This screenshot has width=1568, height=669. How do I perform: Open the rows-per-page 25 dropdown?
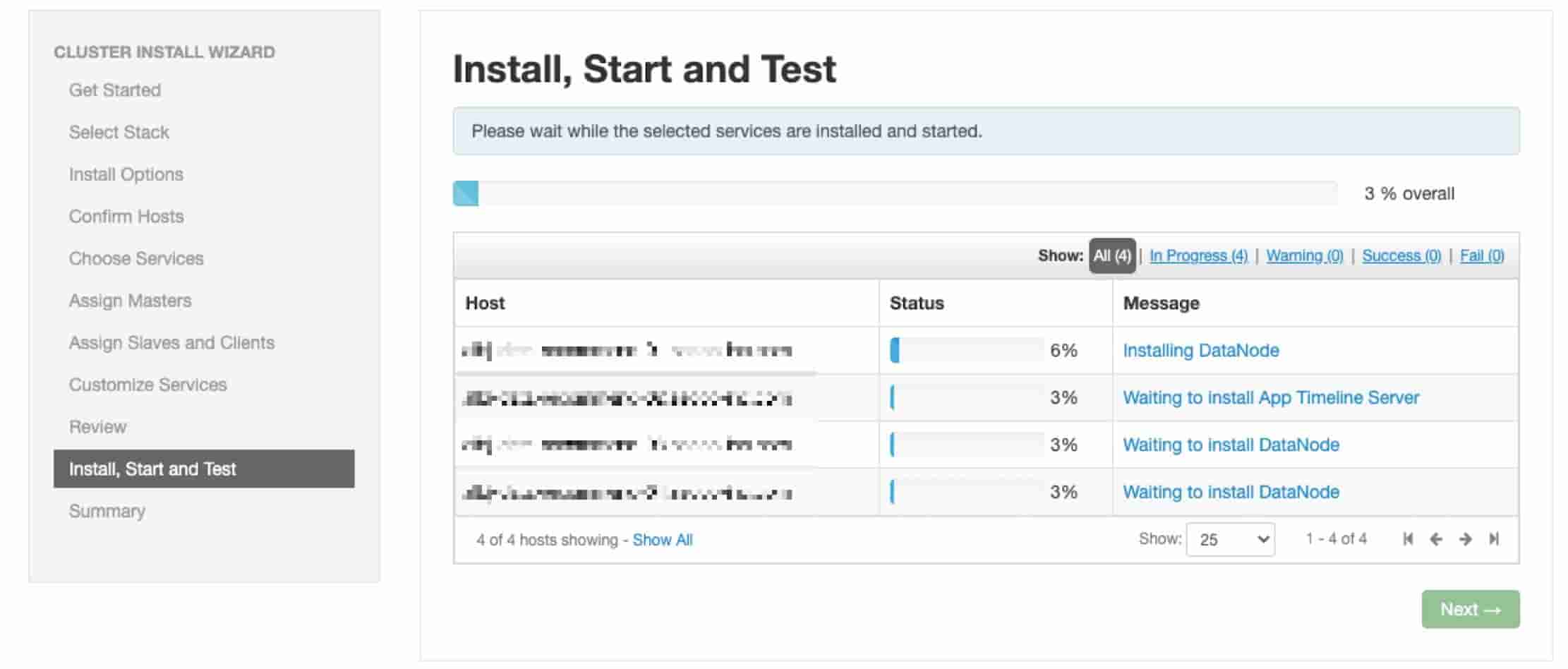point(1230,539)
